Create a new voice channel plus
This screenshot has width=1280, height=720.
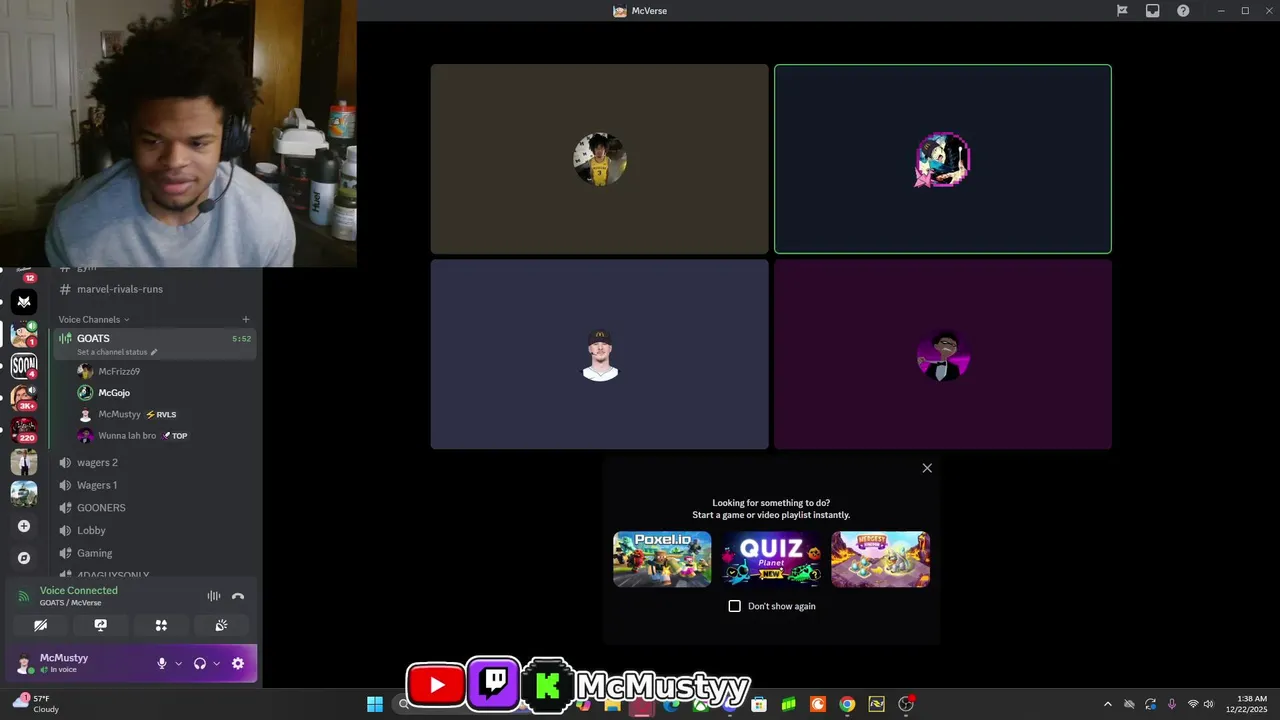(246, 320)
